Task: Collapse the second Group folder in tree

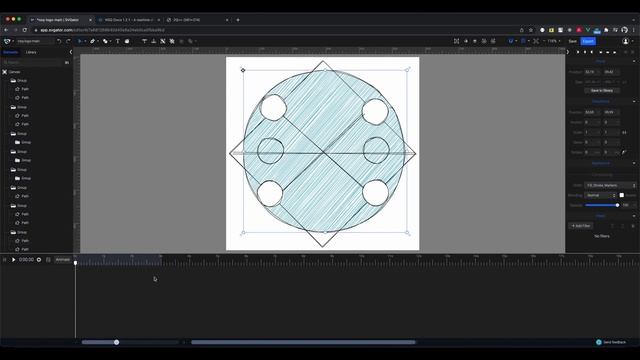Action: point(13,107)
